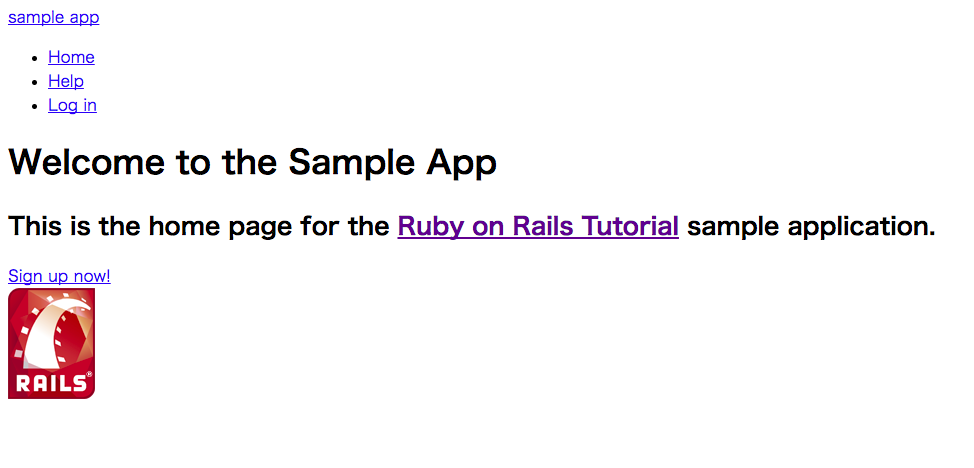Click the "Welcome to the Sample App" heading
Viewport: 974px width, 468px height.
pyautogui.click(x=252, y=162)
